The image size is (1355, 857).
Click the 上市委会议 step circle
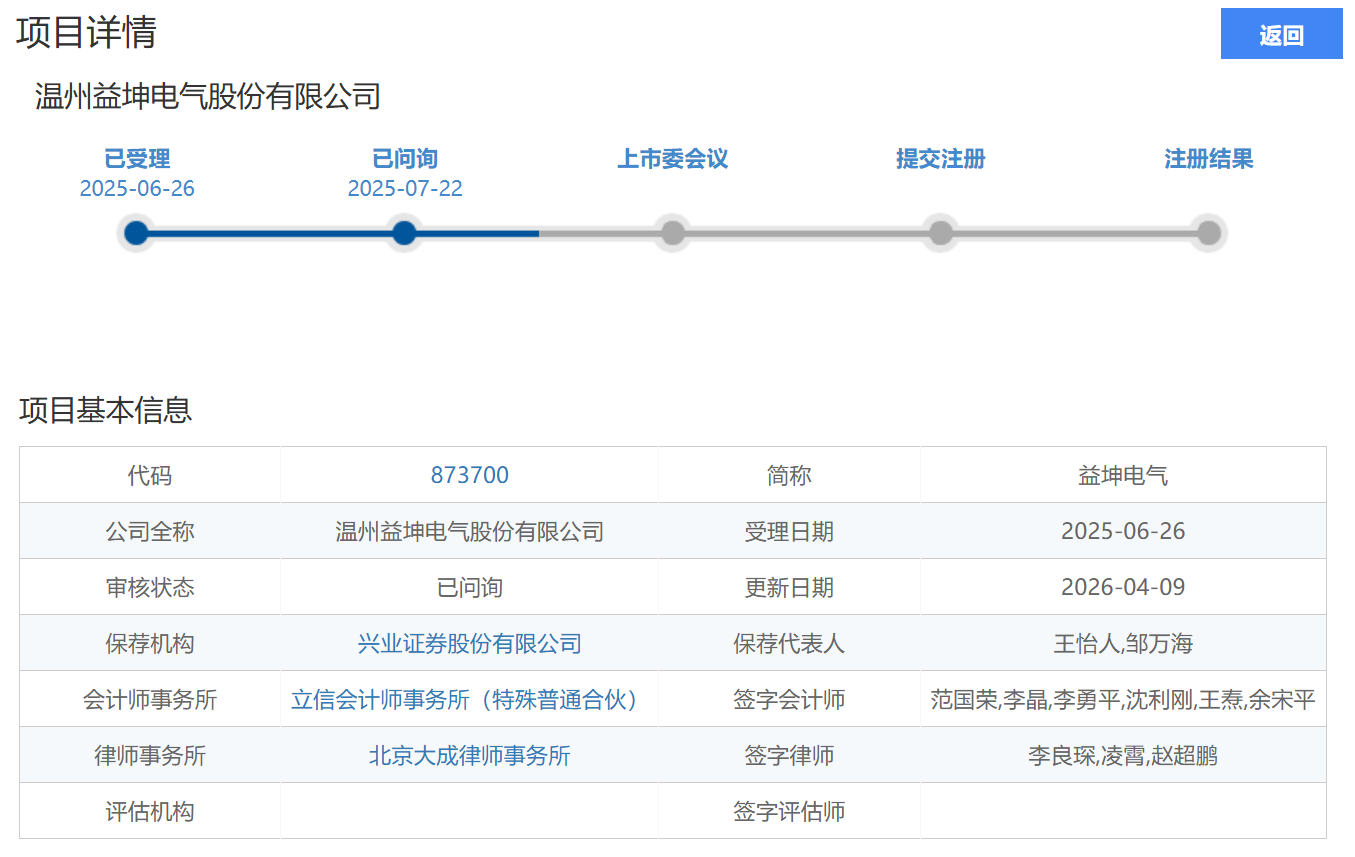tap(673, 233)
